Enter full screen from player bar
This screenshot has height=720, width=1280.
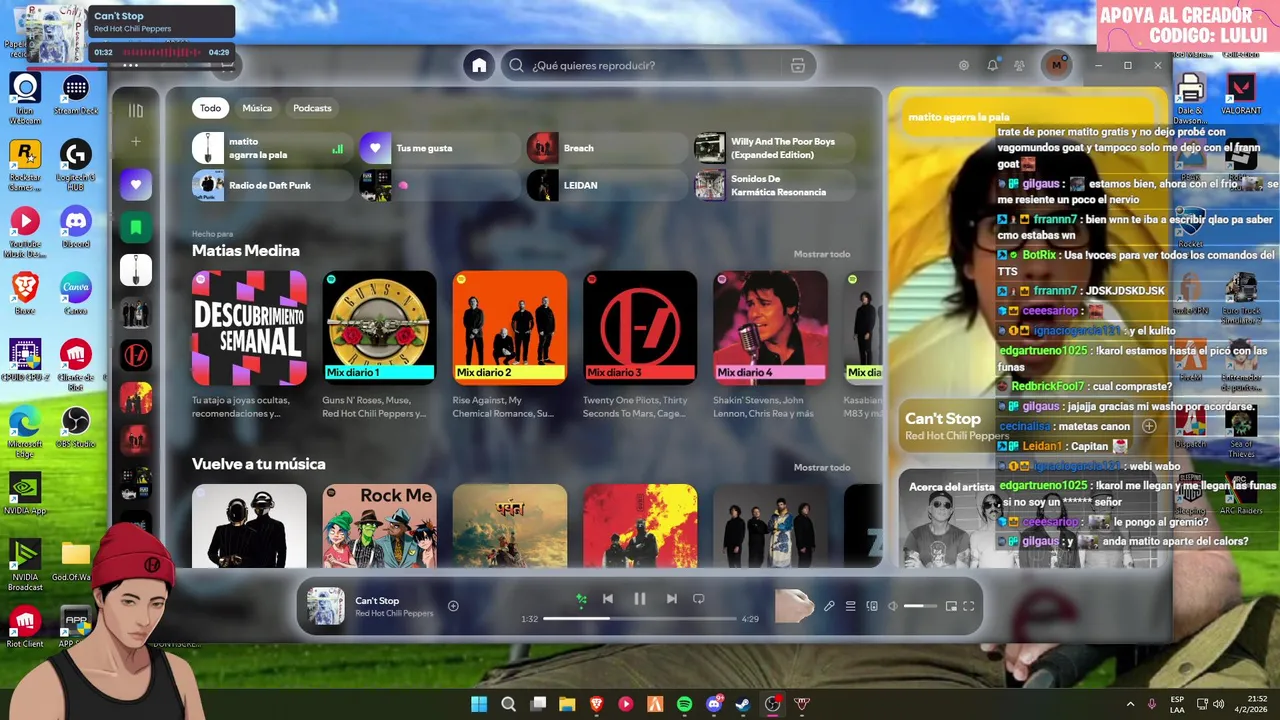(969, 606)
